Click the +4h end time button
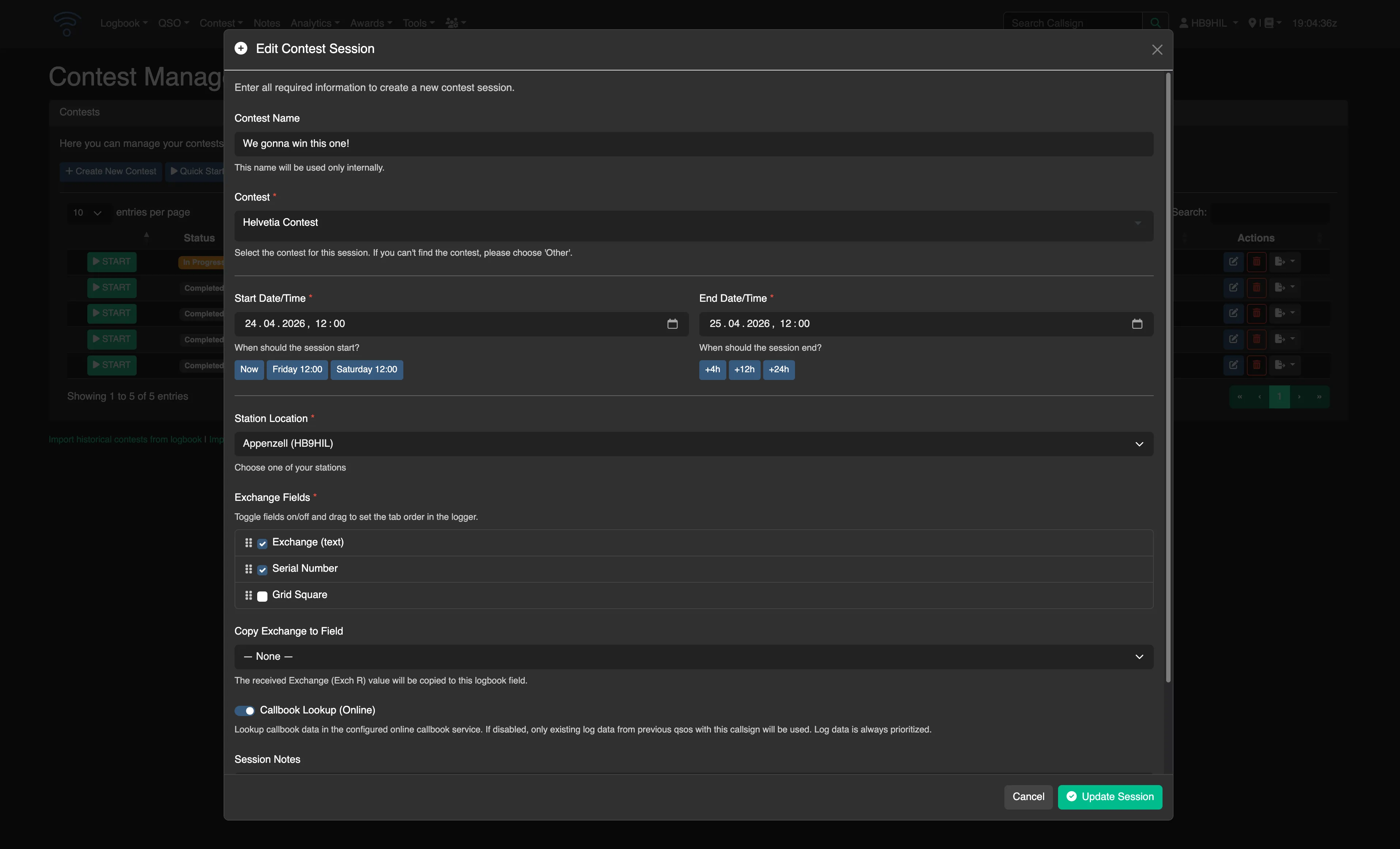This screenshot has height=849, width=1400. 712,369
